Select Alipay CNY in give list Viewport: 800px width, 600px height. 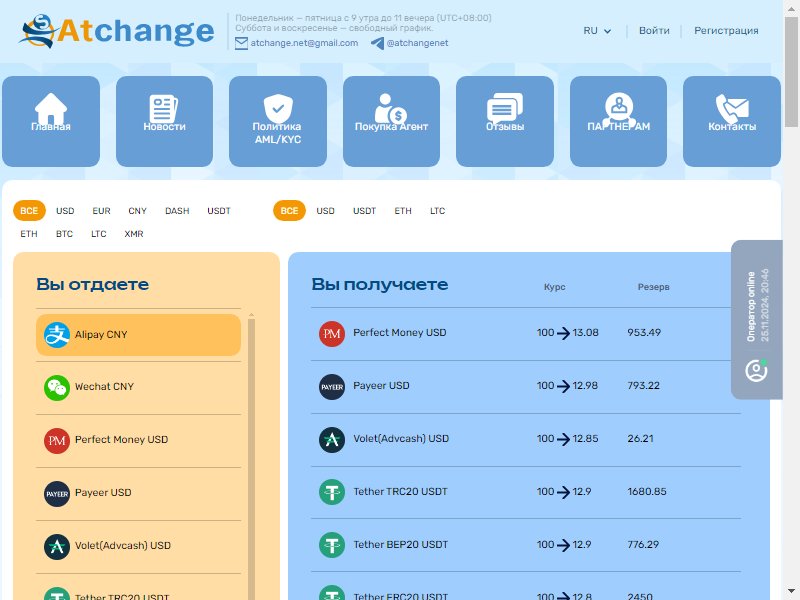pyautogui.click(x=138, y=335)
